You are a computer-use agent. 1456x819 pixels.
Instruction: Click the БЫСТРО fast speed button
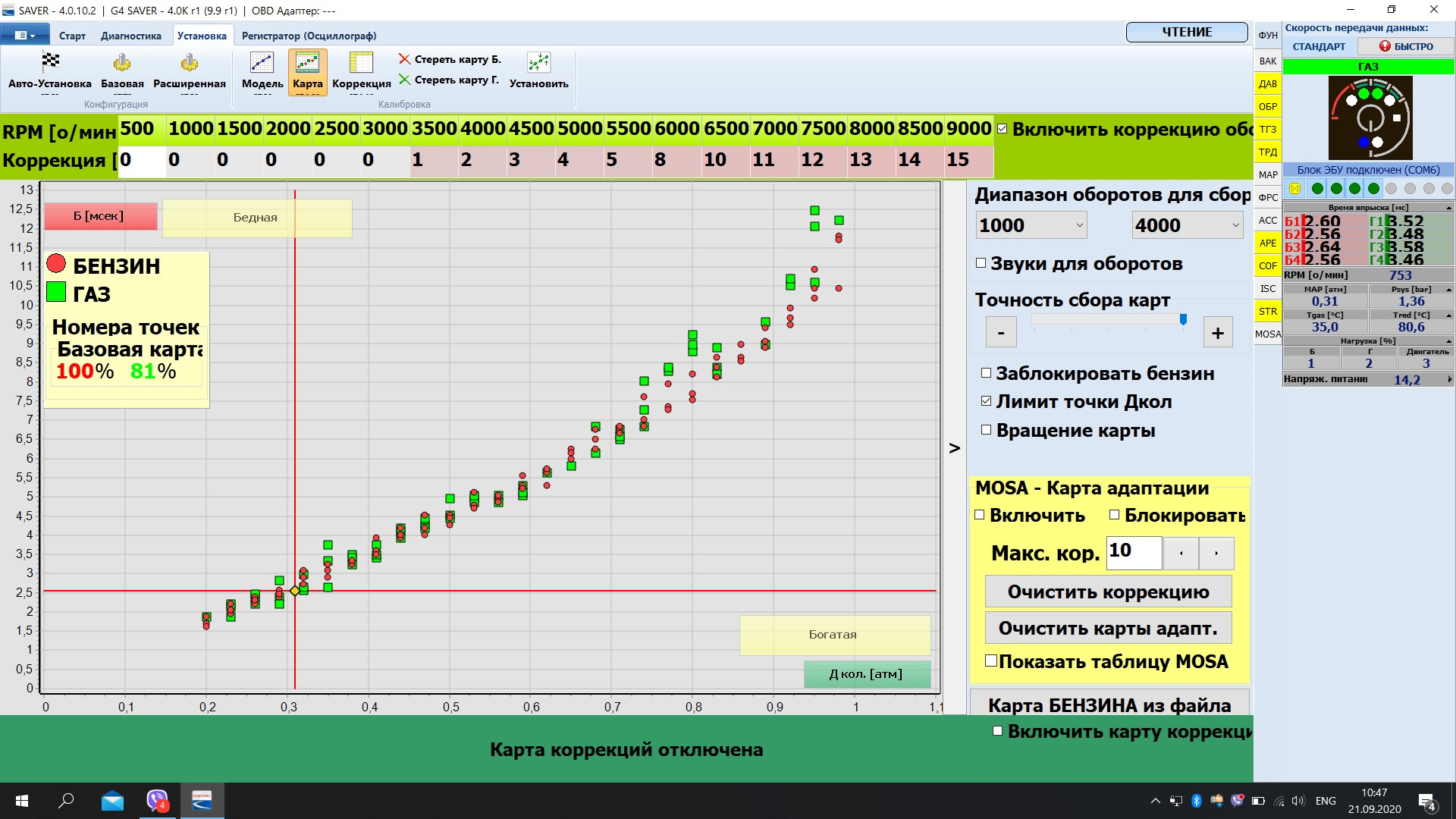1407,46
